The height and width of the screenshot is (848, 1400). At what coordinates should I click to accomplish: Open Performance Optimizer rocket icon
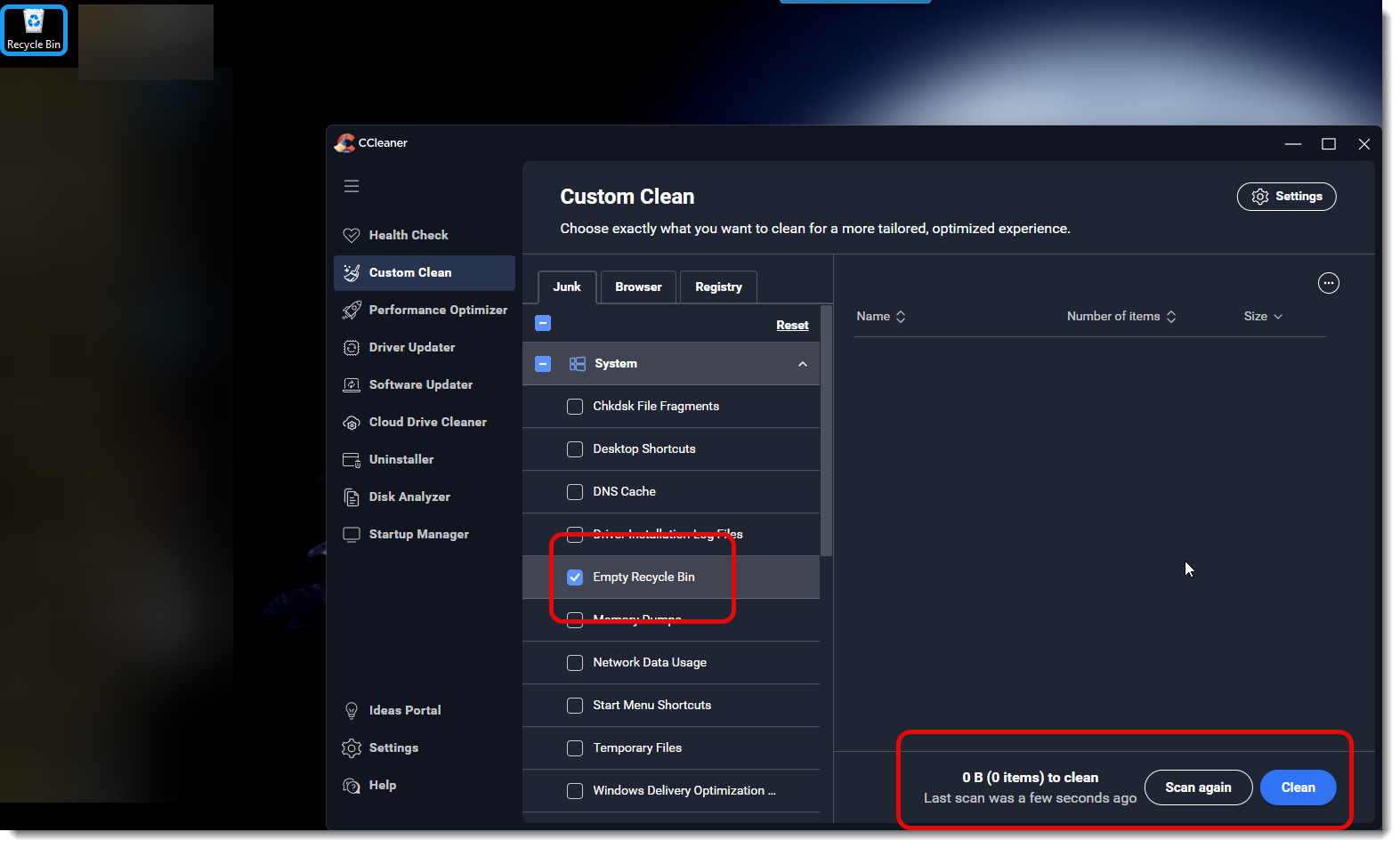pos(352,310)
